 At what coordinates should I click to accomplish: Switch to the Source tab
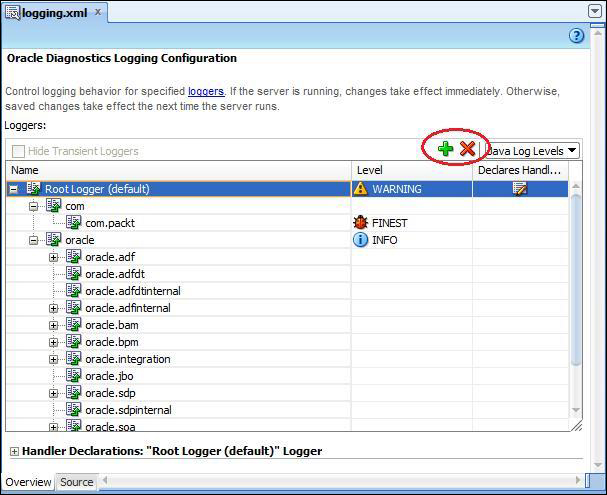pos(77,482)
